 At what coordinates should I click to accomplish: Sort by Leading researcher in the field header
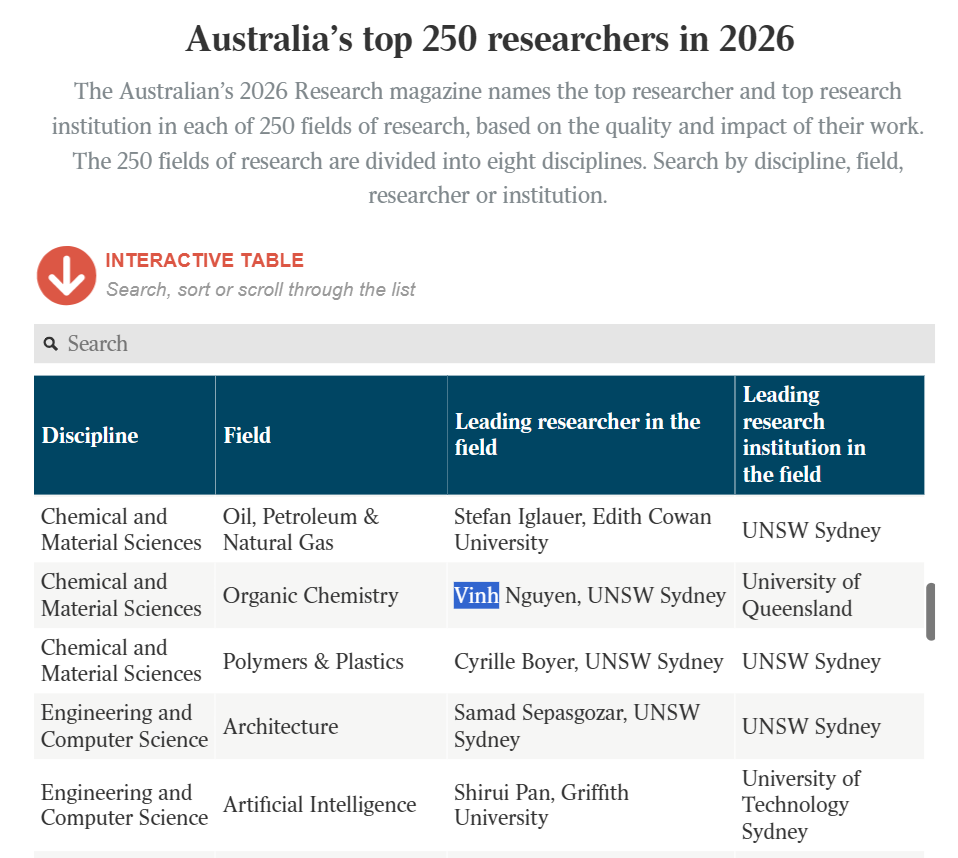[577, 435]
